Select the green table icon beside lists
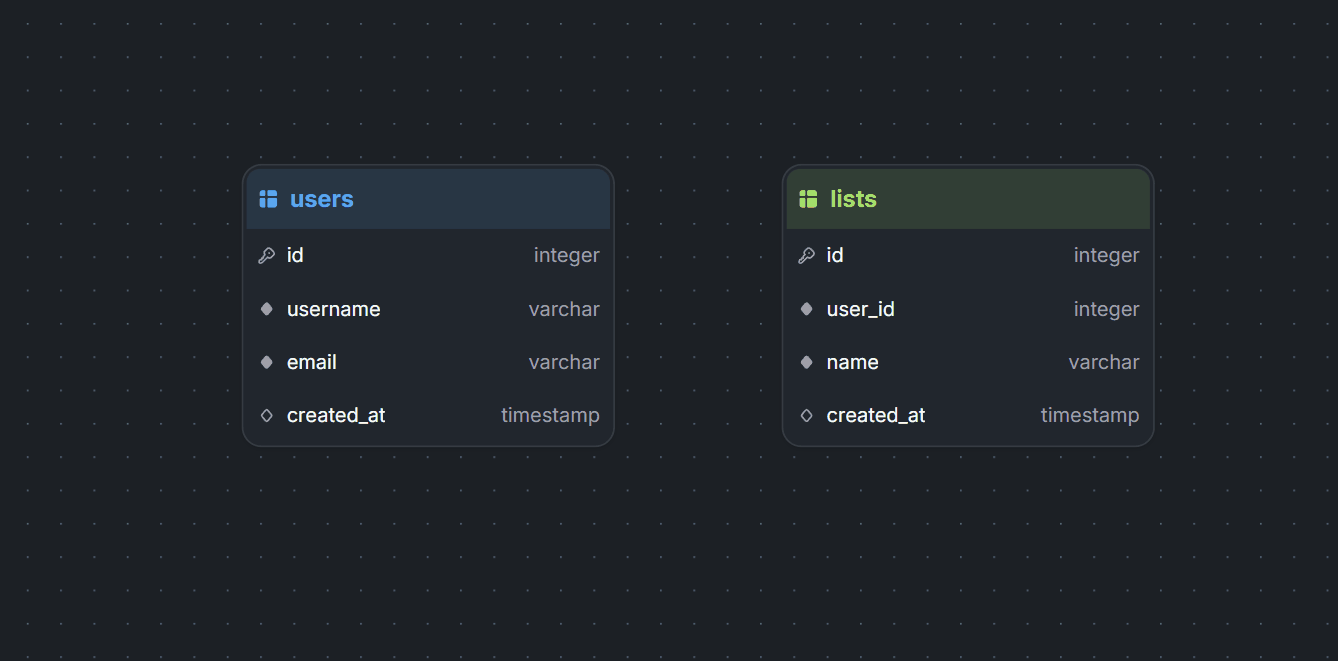 (807, 198)
